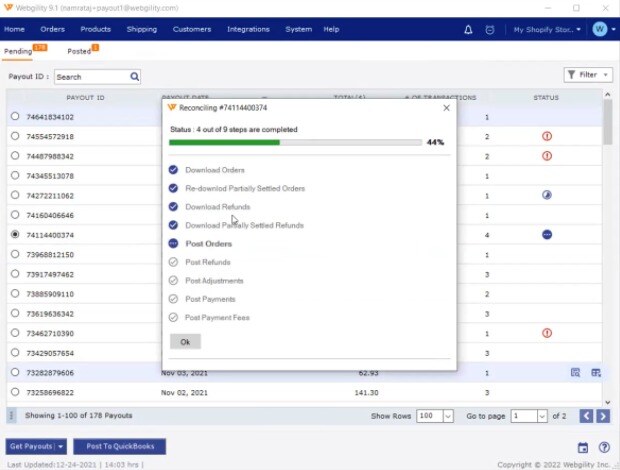The width and height of the screenshot is (620, 470).
Task: Click partial status icon for payout 74272211062
Action: point(547,195)
